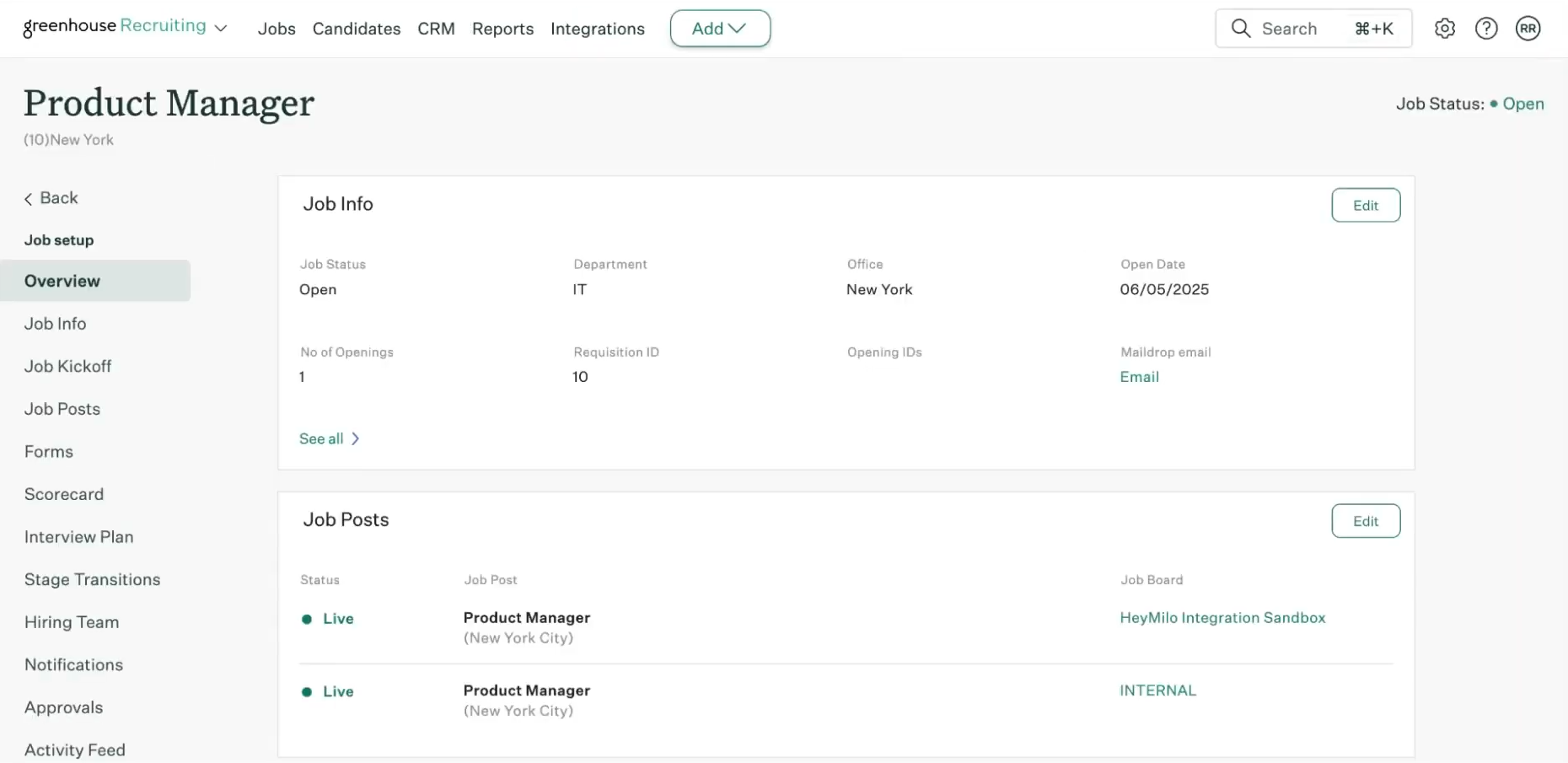This screenshot has width=1568, height=763.
Task: Select Overview in job setup sidebar
Action: 95,281
